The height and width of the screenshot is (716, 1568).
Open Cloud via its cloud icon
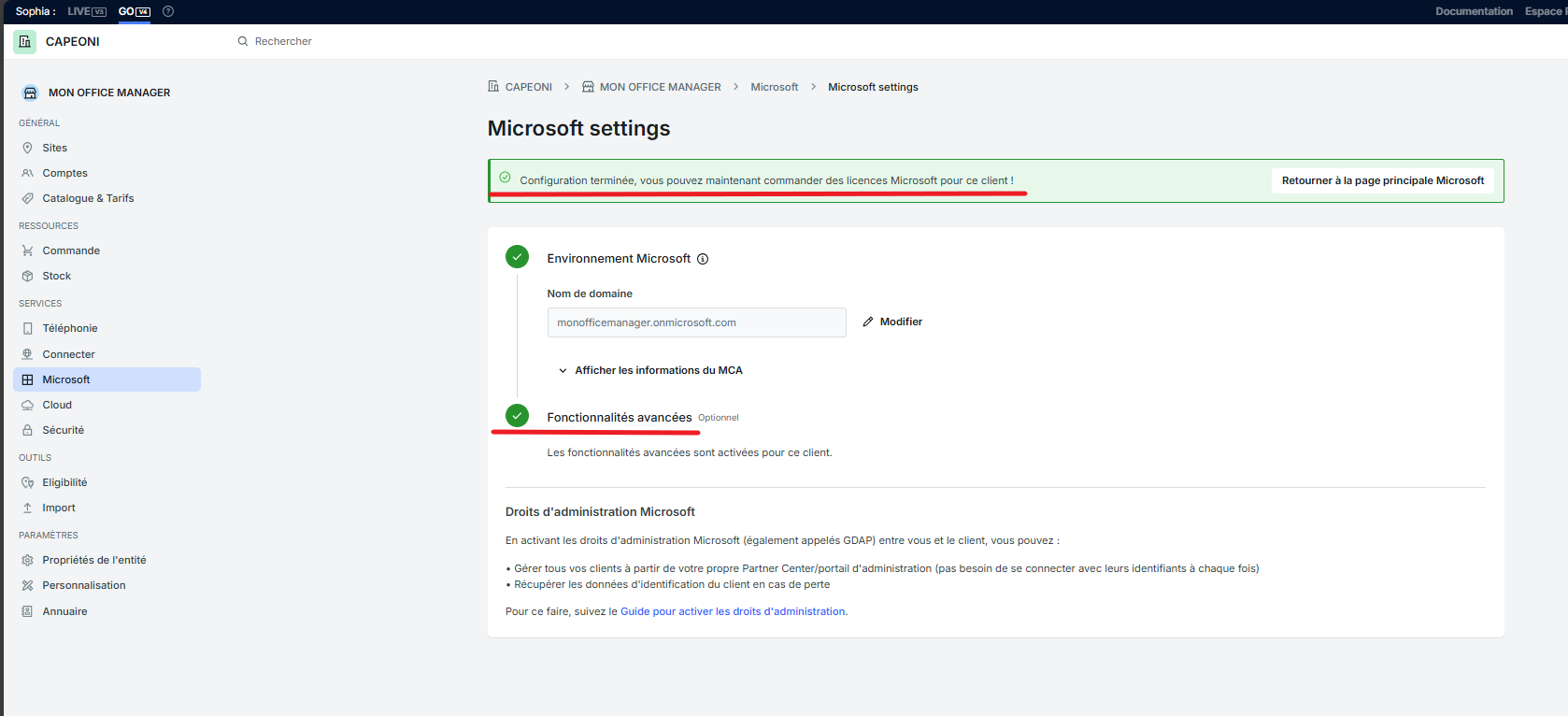(x=28, y=405)
